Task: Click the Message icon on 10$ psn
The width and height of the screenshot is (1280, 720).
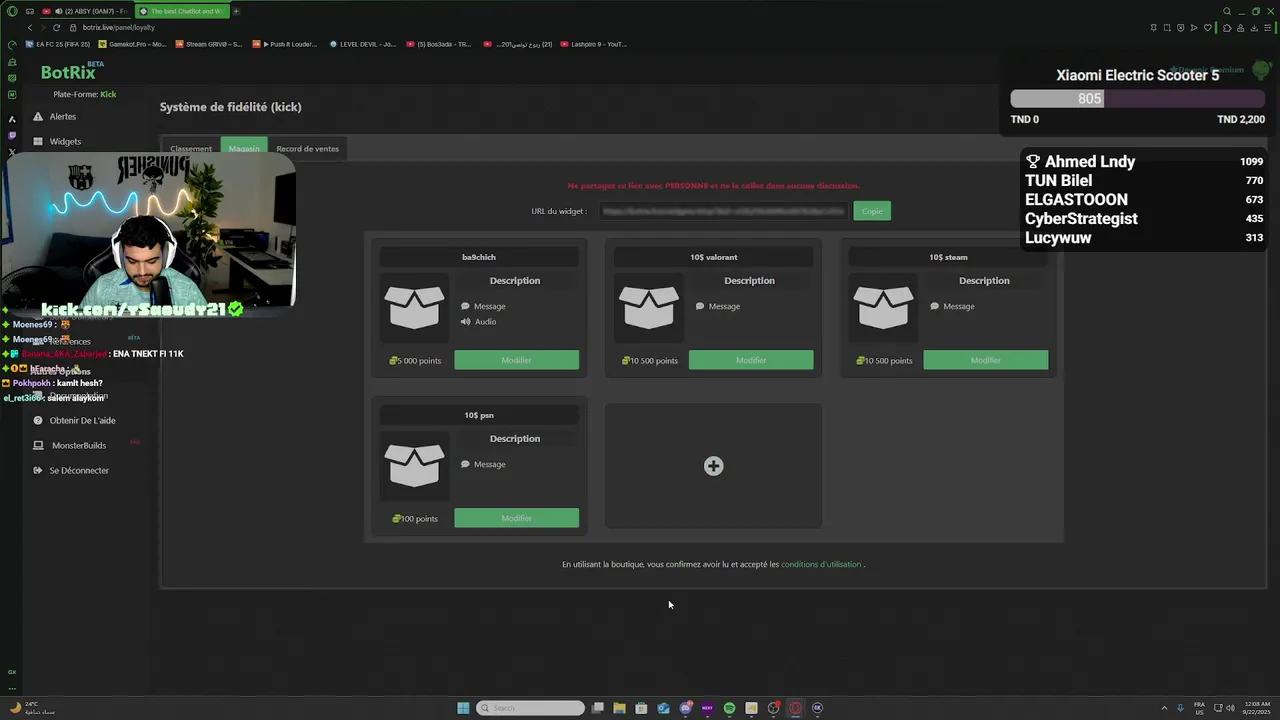Action: pyautogui.click(x=466, y=465)
